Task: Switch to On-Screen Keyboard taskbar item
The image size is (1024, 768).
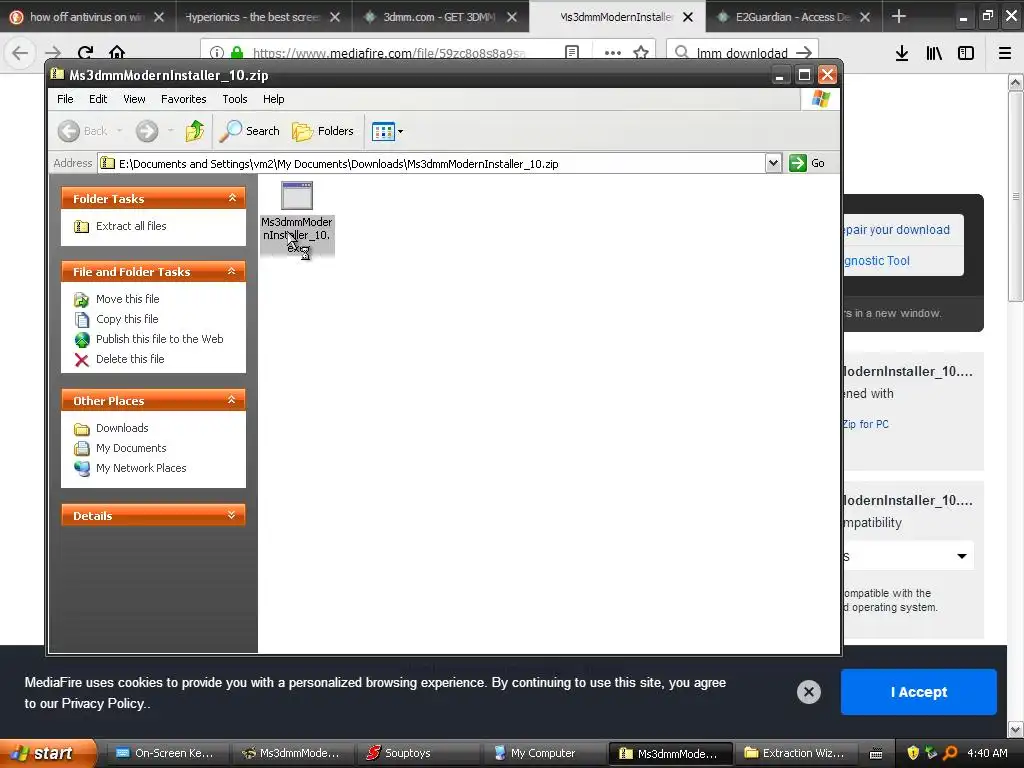Action: 167,753
